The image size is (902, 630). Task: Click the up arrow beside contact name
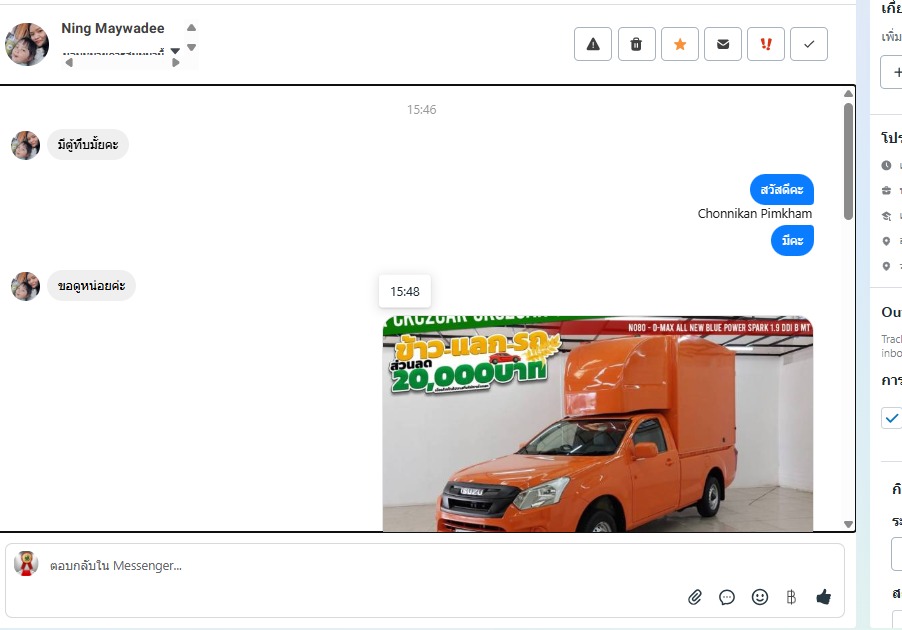192,28
